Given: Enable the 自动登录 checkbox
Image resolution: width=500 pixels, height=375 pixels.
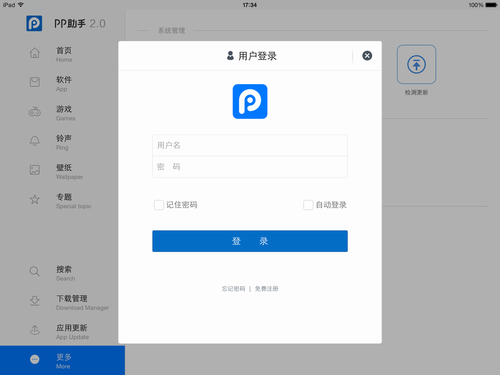Looking at the screenshot, I should tap(308, 205).
